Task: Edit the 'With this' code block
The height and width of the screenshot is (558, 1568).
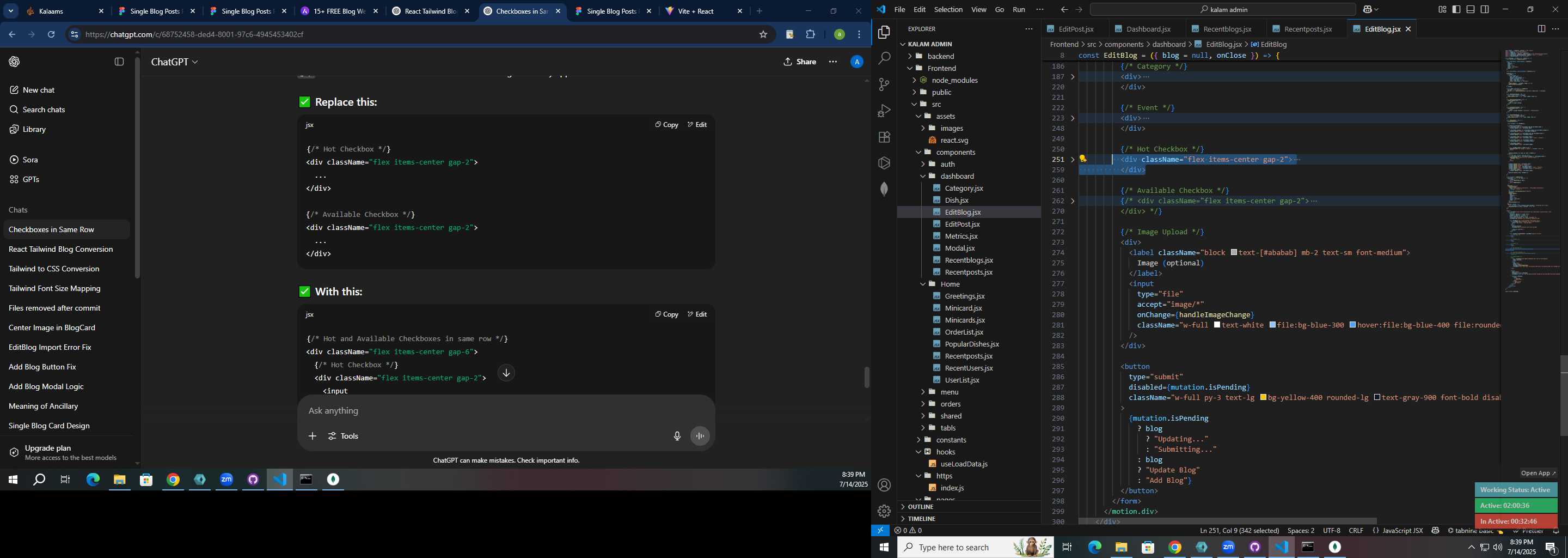Action: (697, 314)
